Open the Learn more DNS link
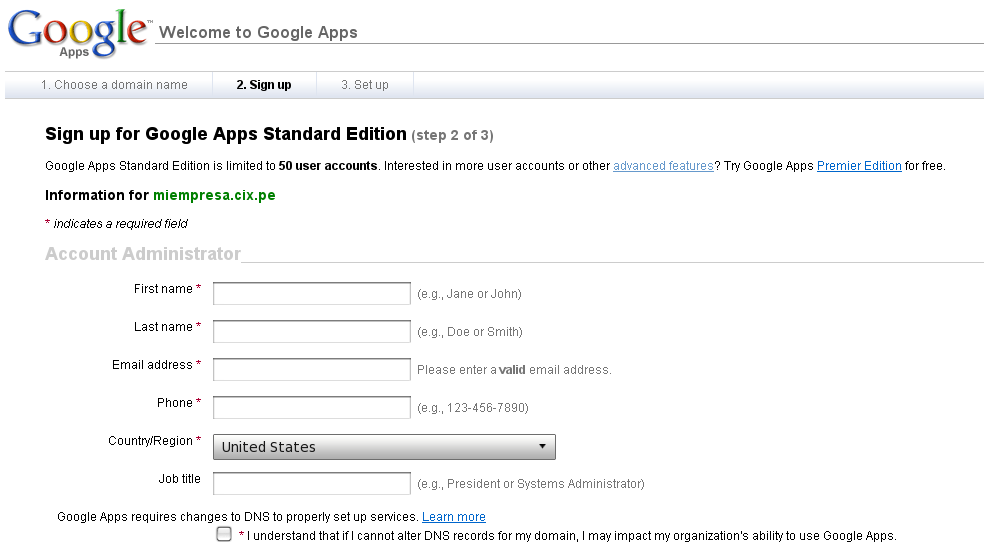This screenshot has width=984, height=558. click(454, 517)
